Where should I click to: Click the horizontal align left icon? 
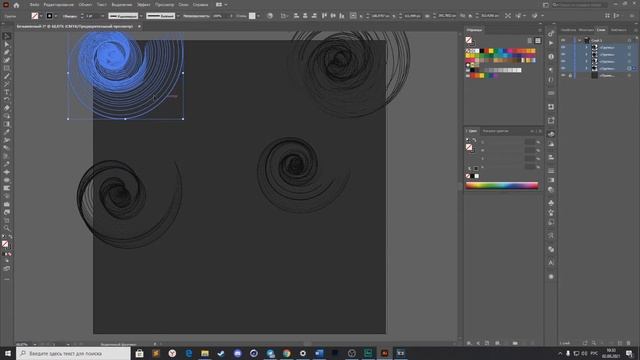[x=296, y=16]
